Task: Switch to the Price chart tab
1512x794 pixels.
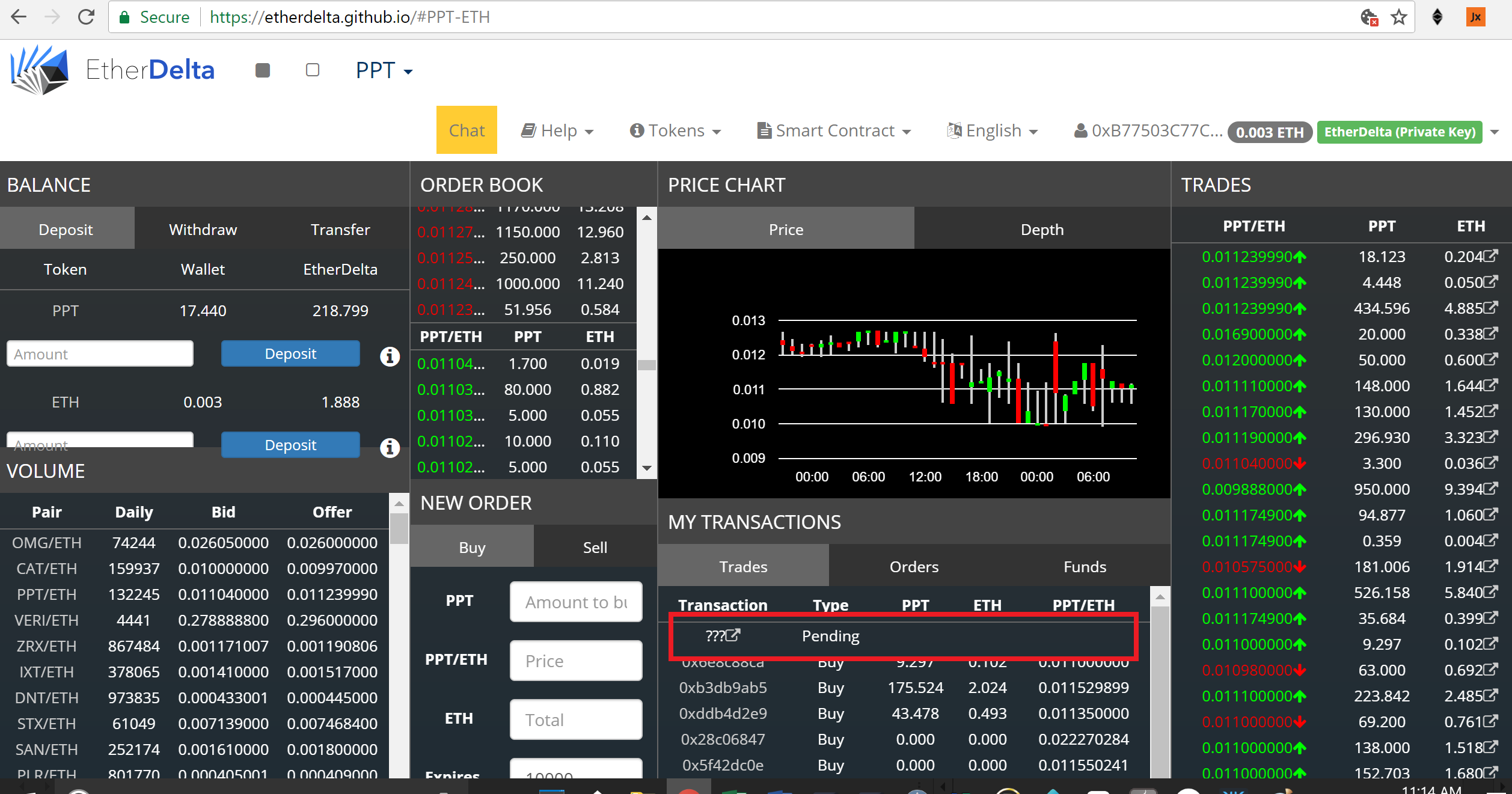Action: 786,229
